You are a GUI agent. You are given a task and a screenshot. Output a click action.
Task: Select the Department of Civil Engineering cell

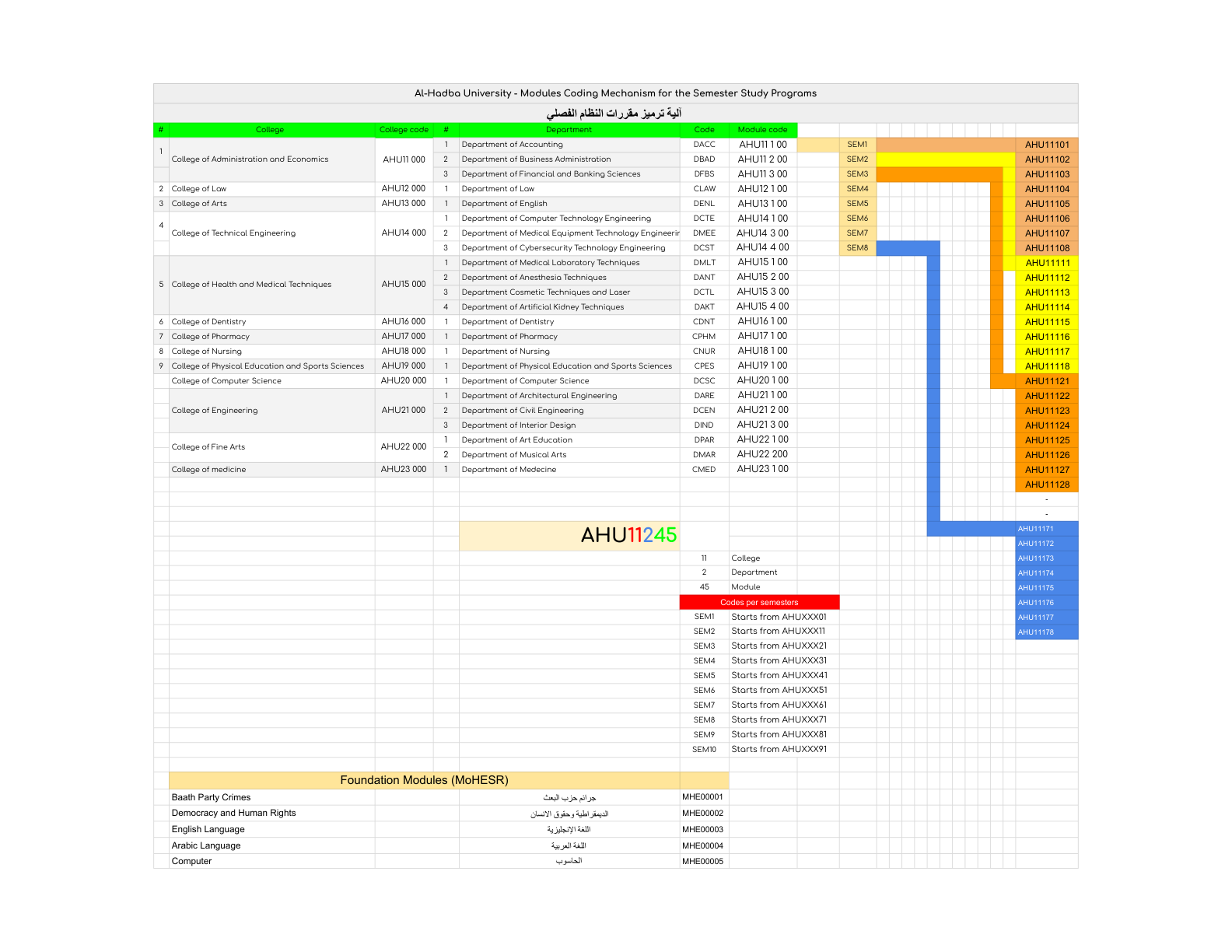(569, 411)
